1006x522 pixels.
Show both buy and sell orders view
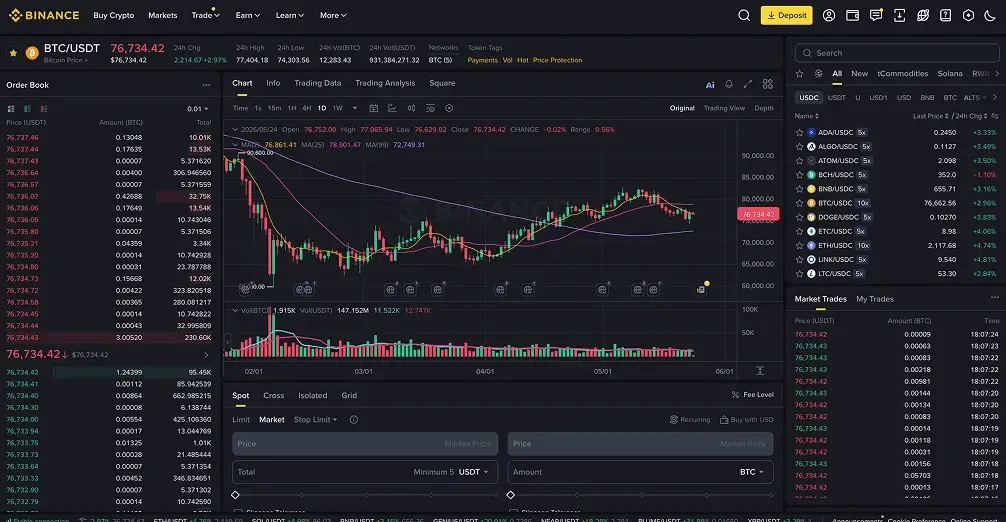[x=11, y=109]
